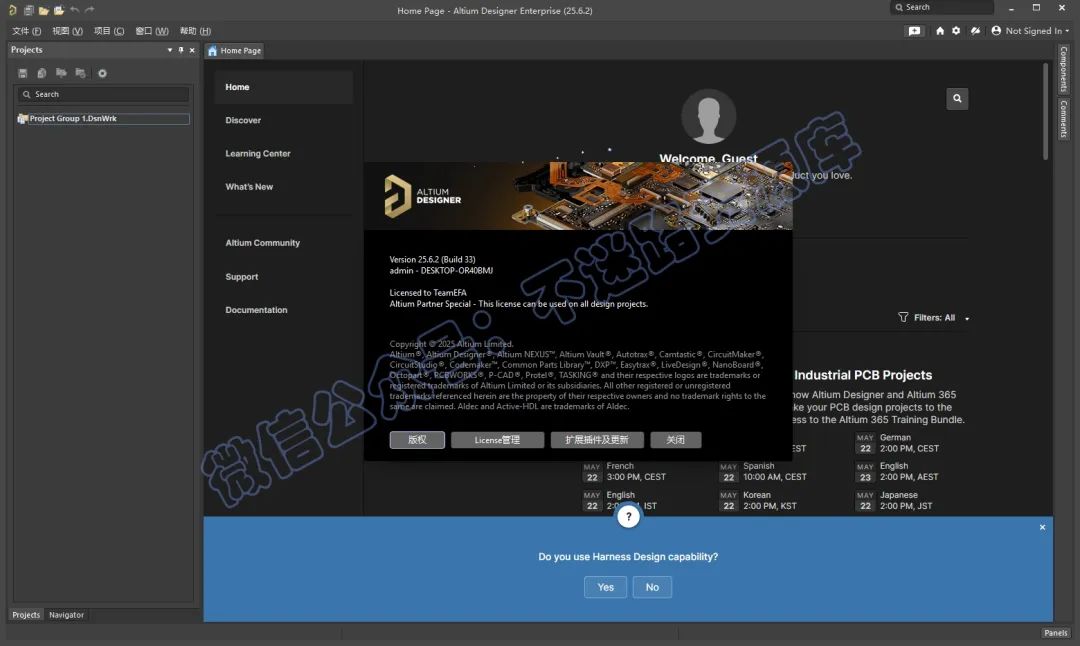This screenshot has height=646, width=1080.
Task: Select the French 3:00 PM, CEST session
Action: coord(625,472)
